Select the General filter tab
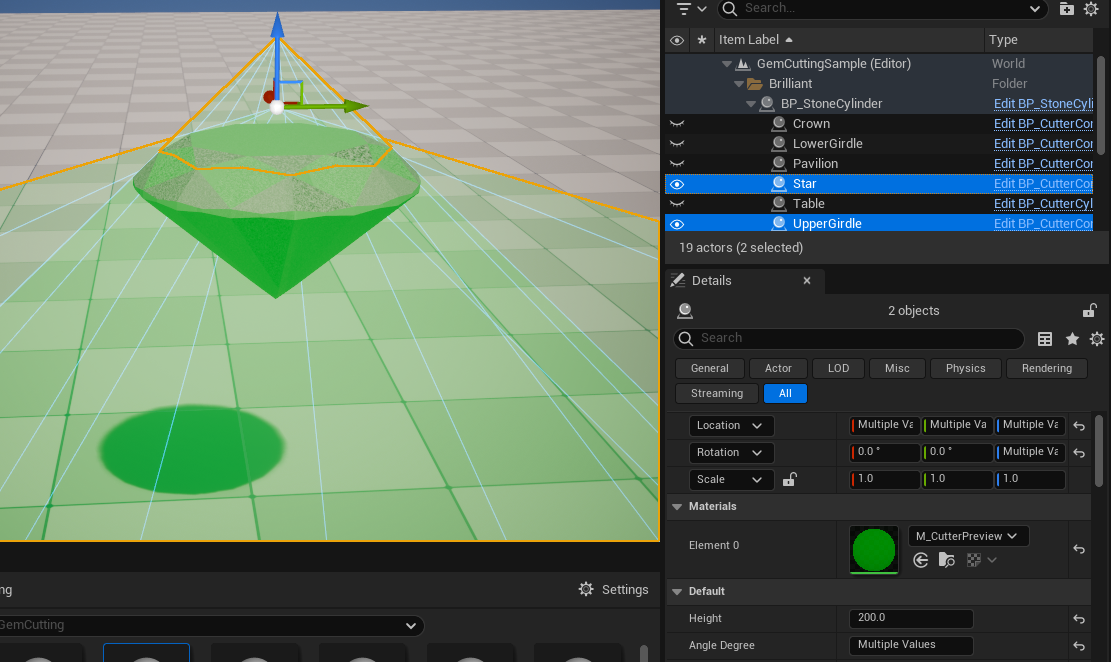Screen dimensions: 1111x662 (x=709, y=369)
